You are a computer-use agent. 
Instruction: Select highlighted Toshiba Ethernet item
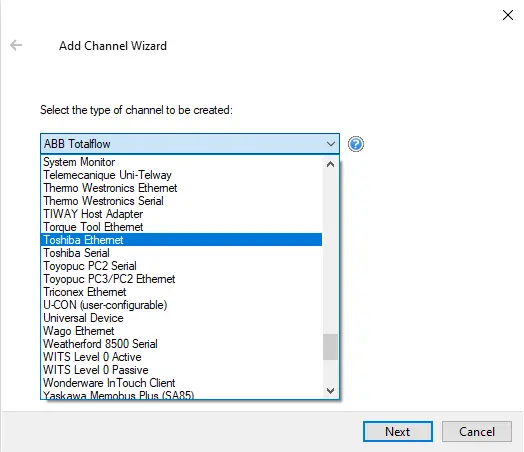tap(181, 240)
